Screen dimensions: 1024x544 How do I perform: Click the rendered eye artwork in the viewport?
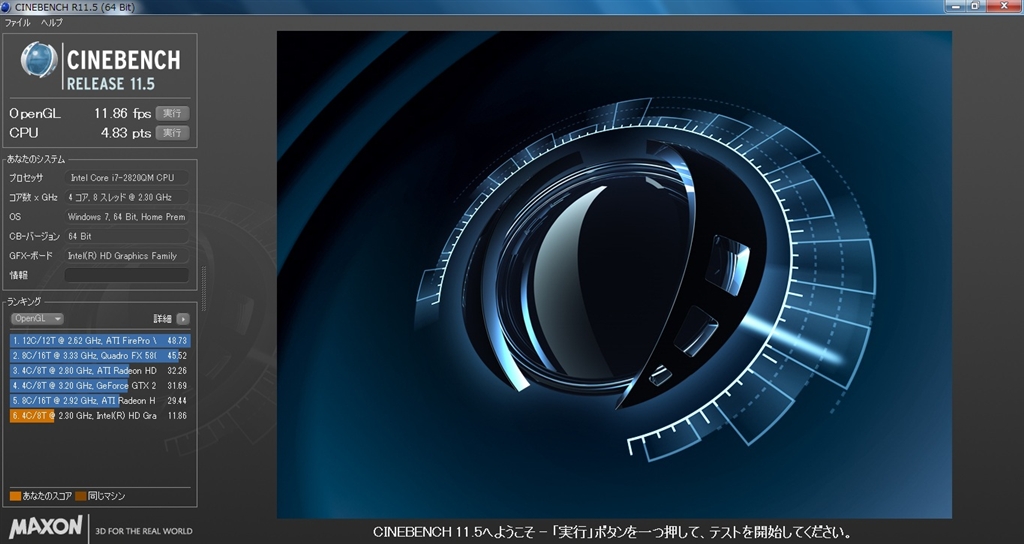click(x=613, y=274)
